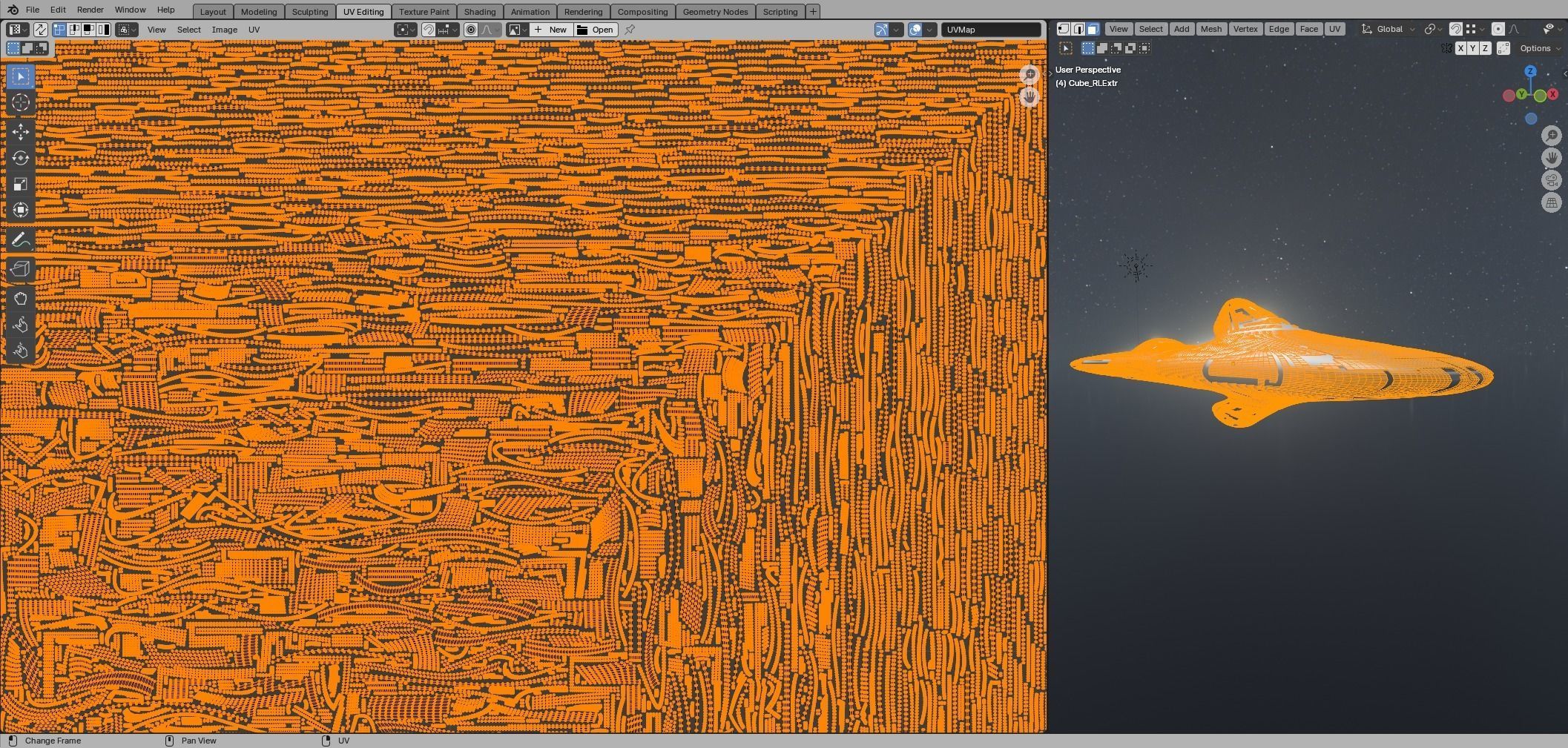This screenshot has height=748, width=1568.
Task: Click the Open image button
Action: click(x=595, y=30)
